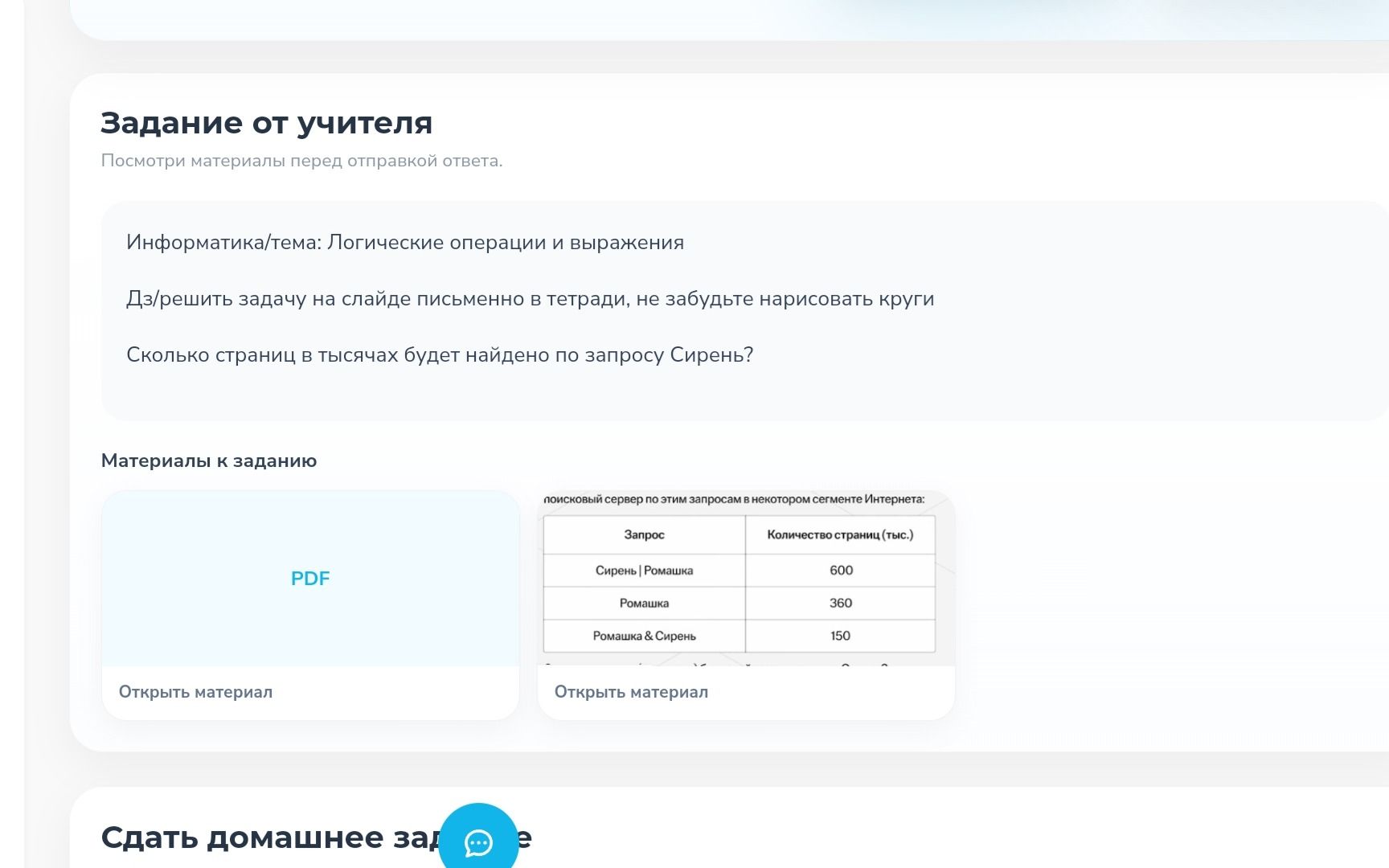Click the 'Запрос' column header in the table
1389x868 pixels.
[x=644, y=534]
